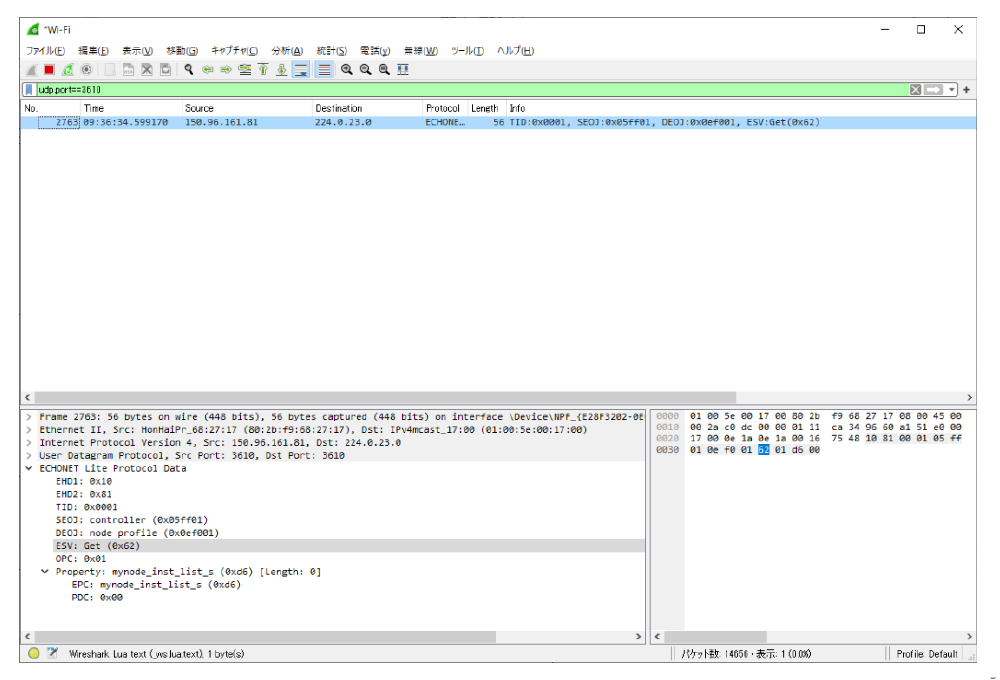Screen dimensions: 1000x680
Task: Go forward to next packet in history
Action: click(226, 70)
